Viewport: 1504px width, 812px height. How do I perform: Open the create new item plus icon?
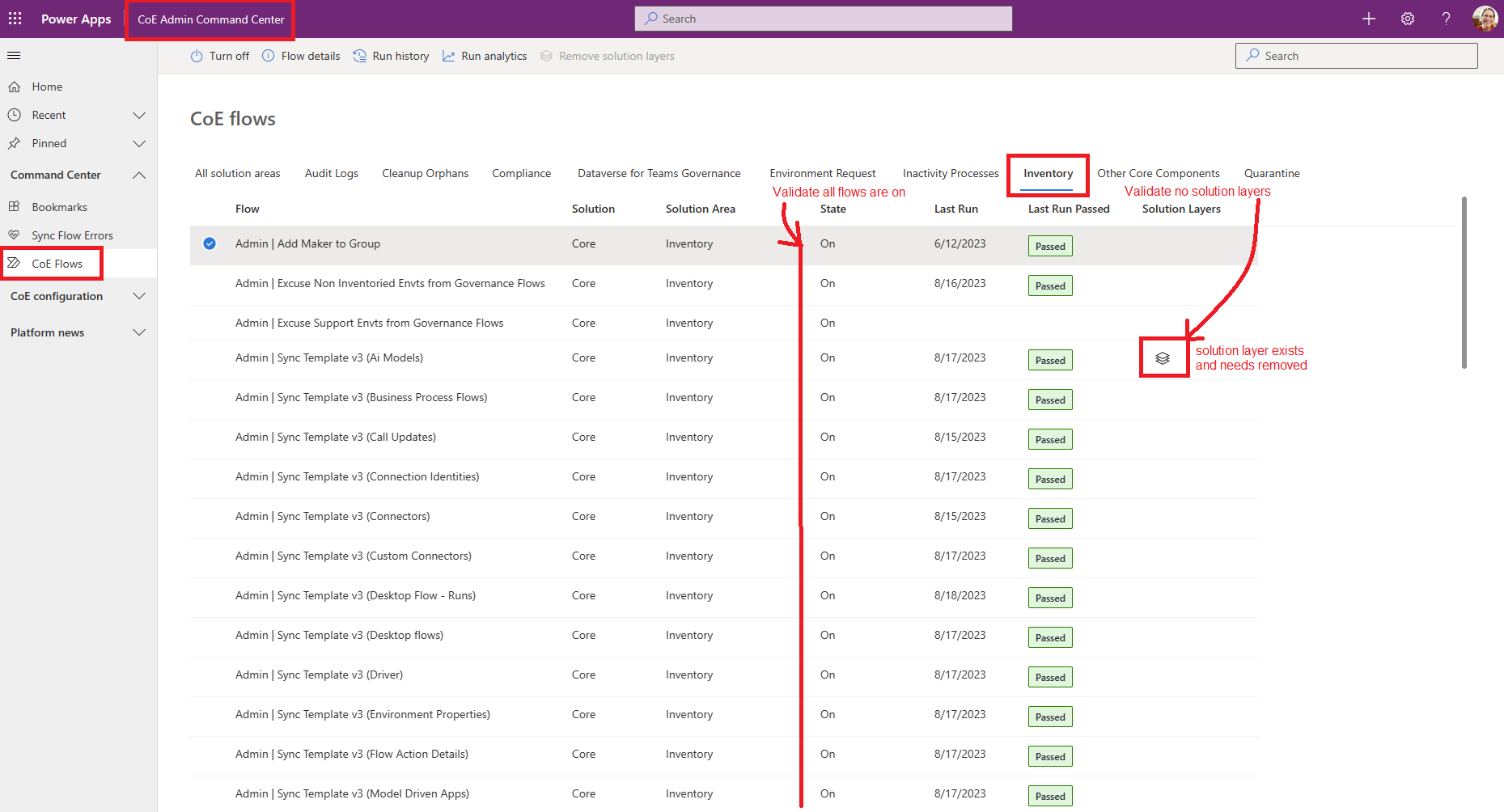pyautogui.click(x=1369, y=18)
